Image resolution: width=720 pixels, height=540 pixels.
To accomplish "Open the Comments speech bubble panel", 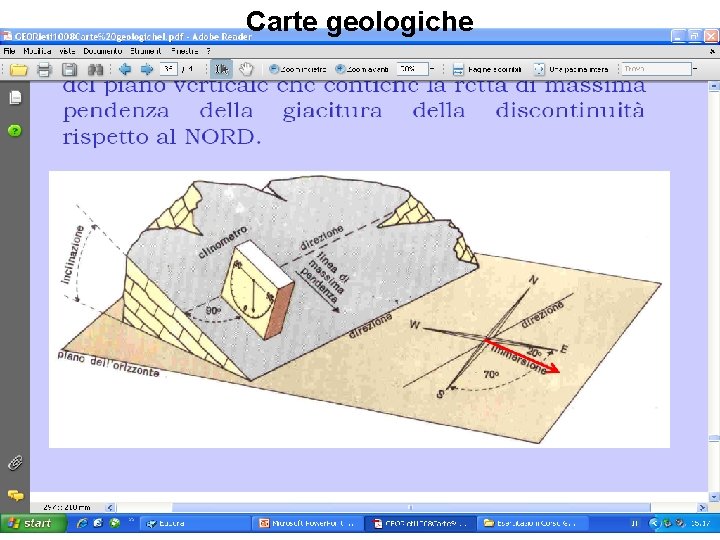I will [x=16, y=495].
